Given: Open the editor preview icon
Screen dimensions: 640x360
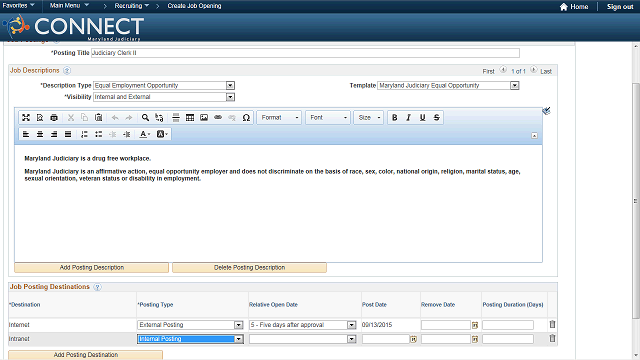Looking at the screenshot, I should pos(40,118).
